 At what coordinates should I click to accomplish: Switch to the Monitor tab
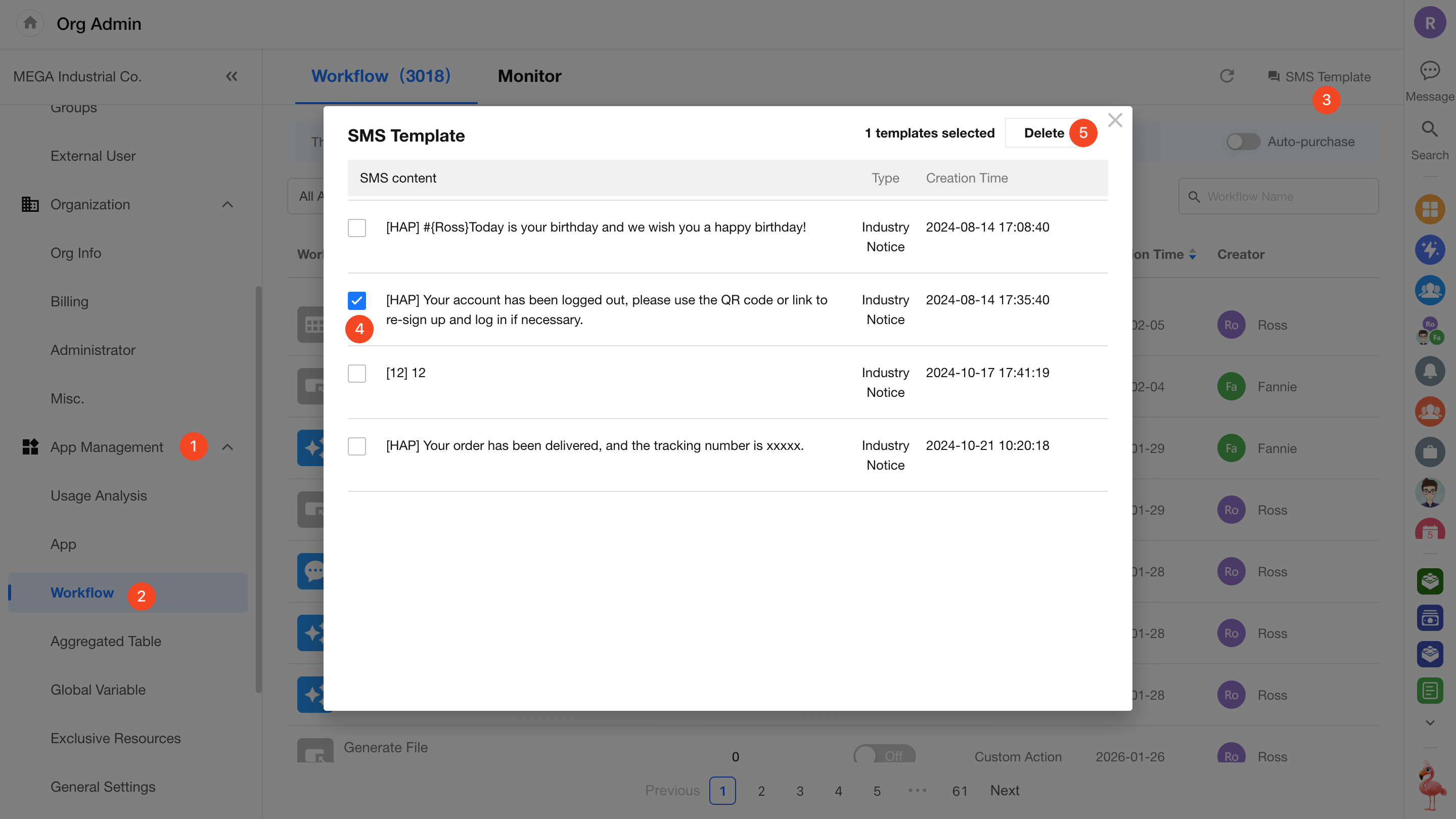pyautogui.click(x=529, y=76)
